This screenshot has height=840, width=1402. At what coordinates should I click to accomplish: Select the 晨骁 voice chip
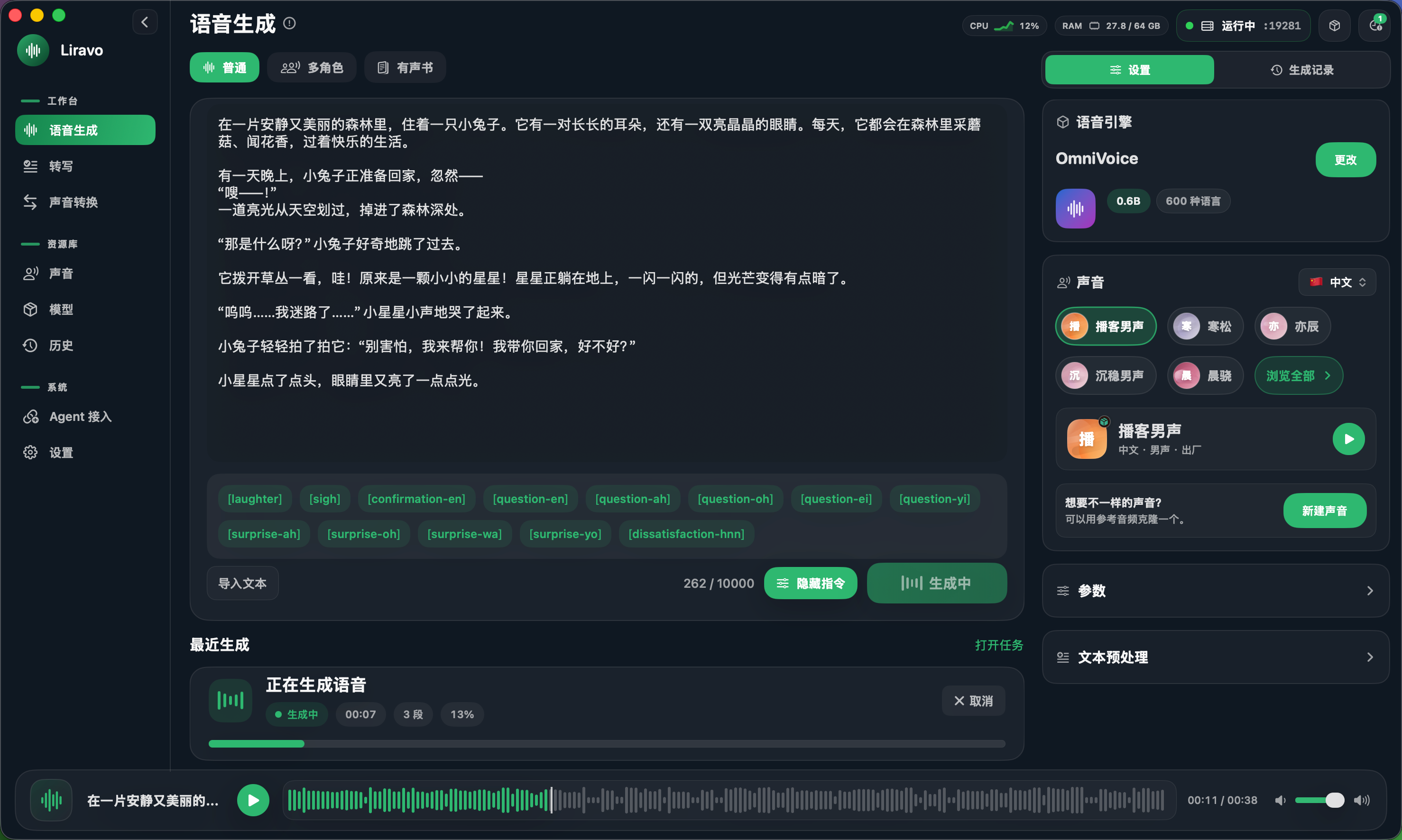point(1205,375)
